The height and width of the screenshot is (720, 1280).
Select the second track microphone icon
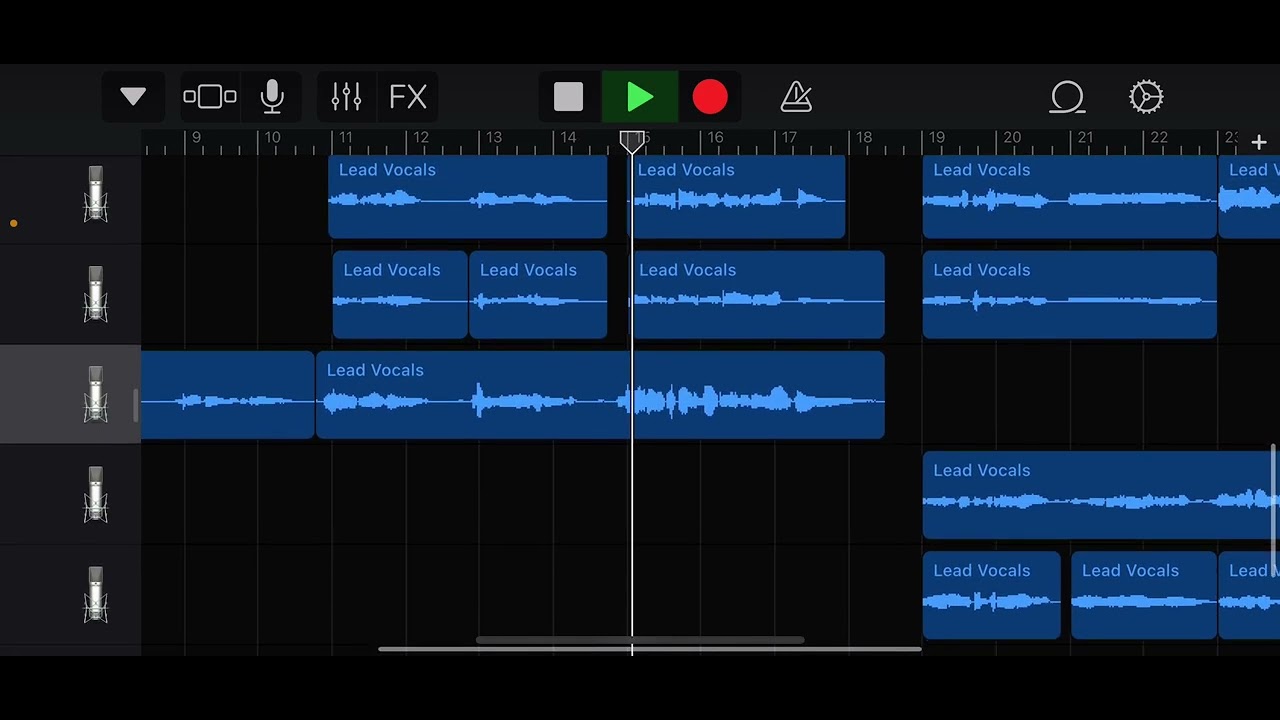click(95, 295)
